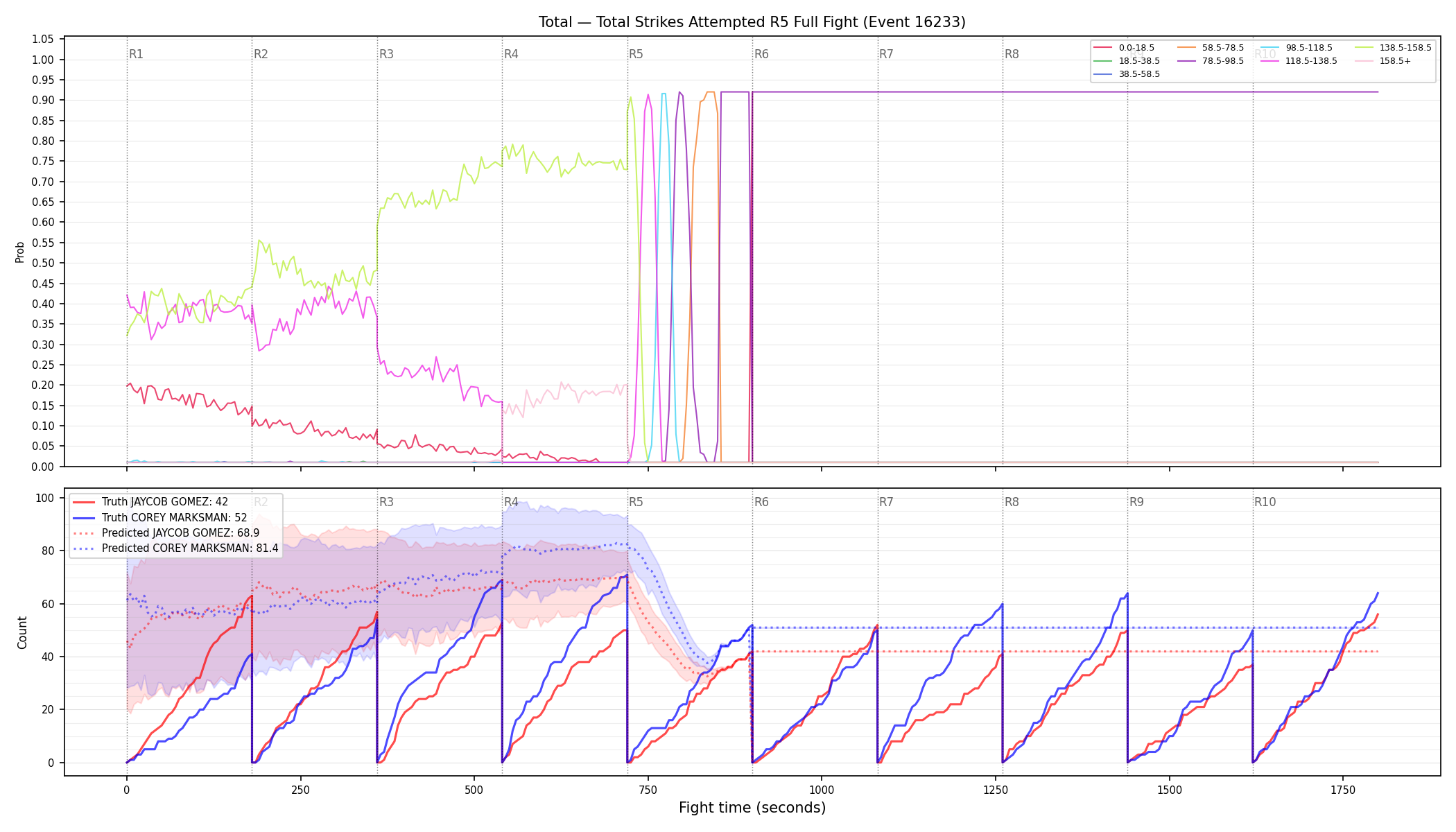Click the x-axis tick label '1750'

(x=1343, y=790)
